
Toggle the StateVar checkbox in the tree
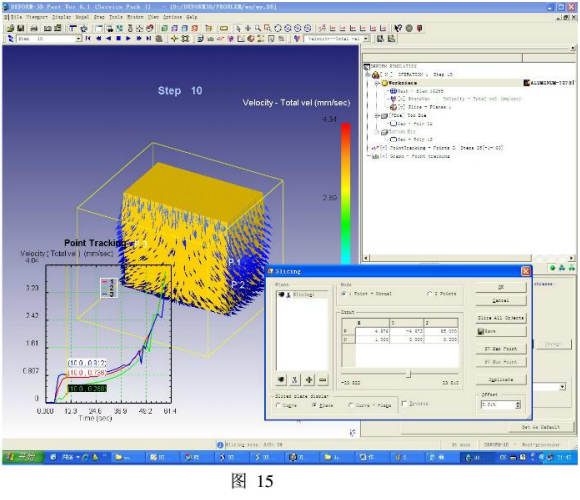(402, 99)
